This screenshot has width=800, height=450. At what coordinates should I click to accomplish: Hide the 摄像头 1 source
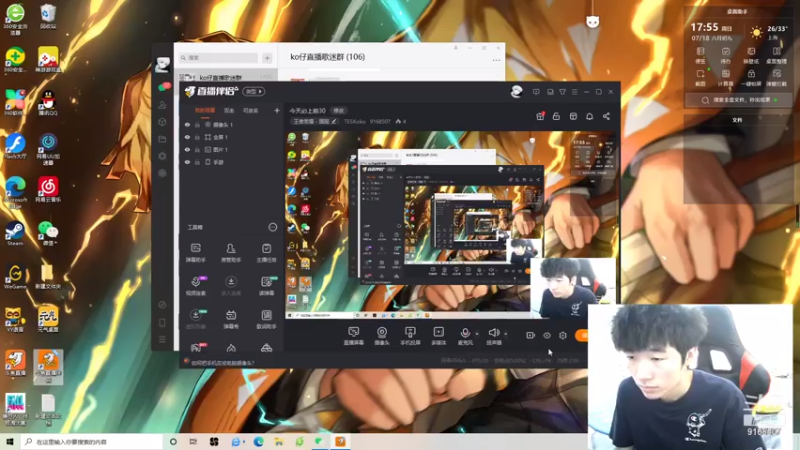click(x=187, y=124)
